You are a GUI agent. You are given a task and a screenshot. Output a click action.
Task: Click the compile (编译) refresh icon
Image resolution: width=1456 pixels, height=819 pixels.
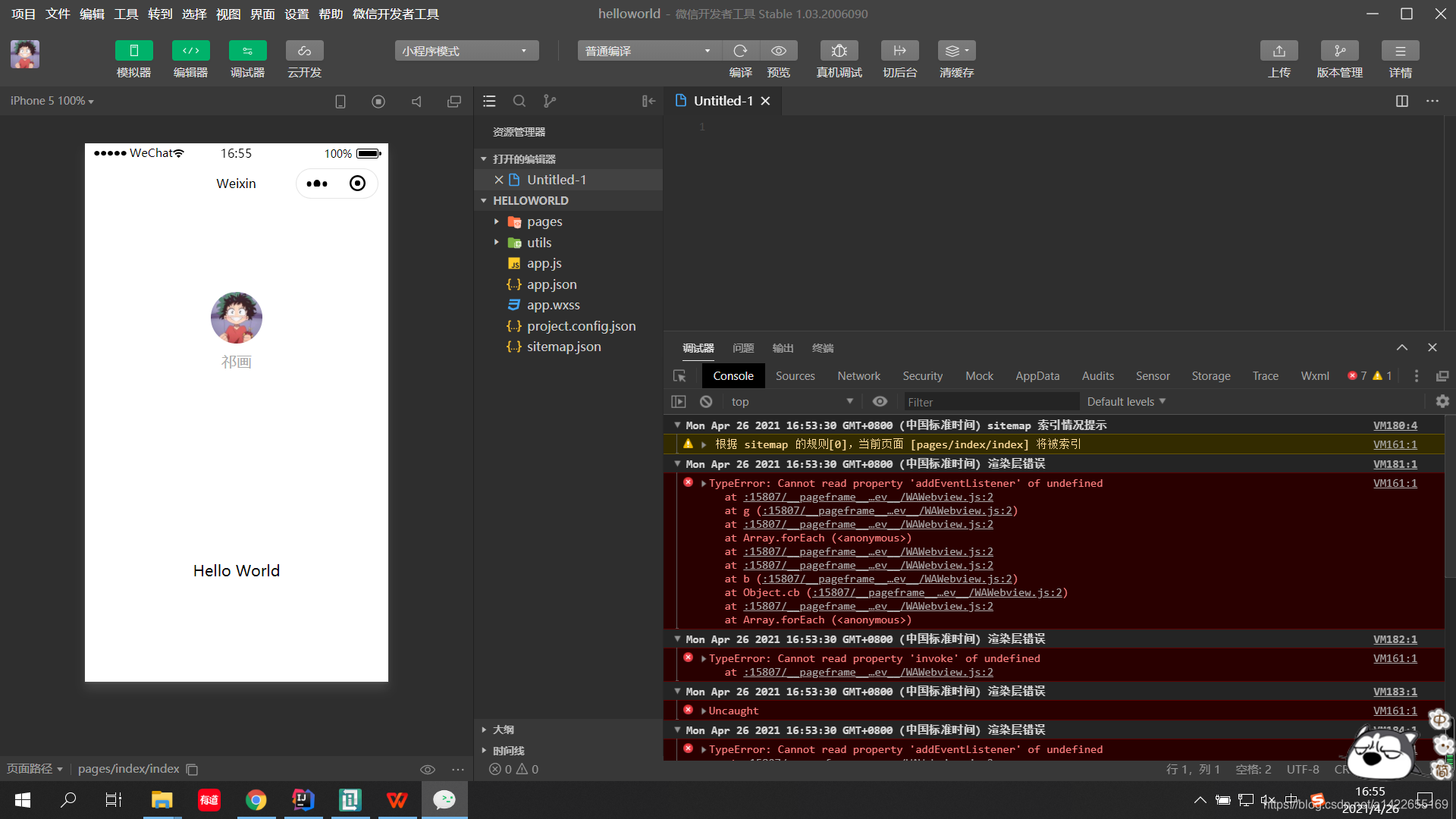tap(740, 51)
